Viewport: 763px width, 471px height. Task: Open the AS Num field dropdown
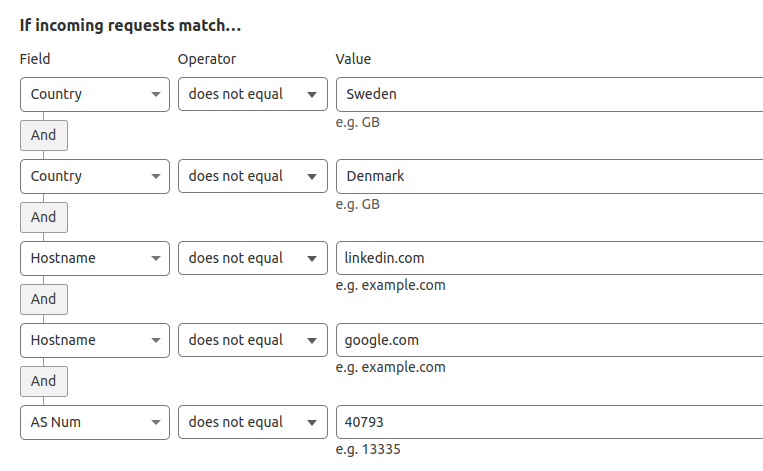[x=95, y=422]
